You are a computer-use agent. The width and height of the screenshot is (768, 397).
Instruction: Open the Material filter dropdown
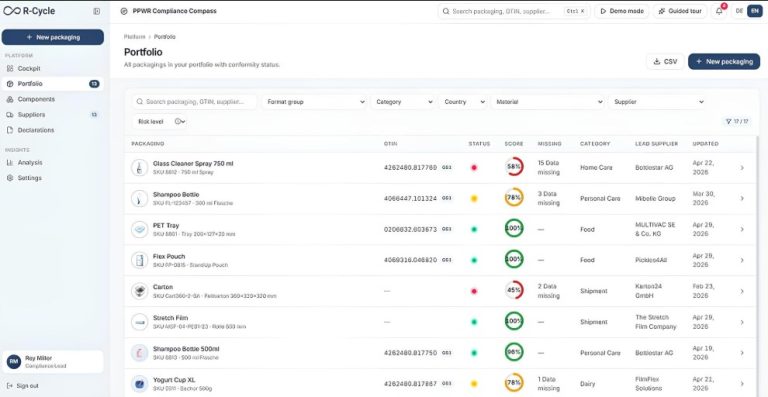548,102
